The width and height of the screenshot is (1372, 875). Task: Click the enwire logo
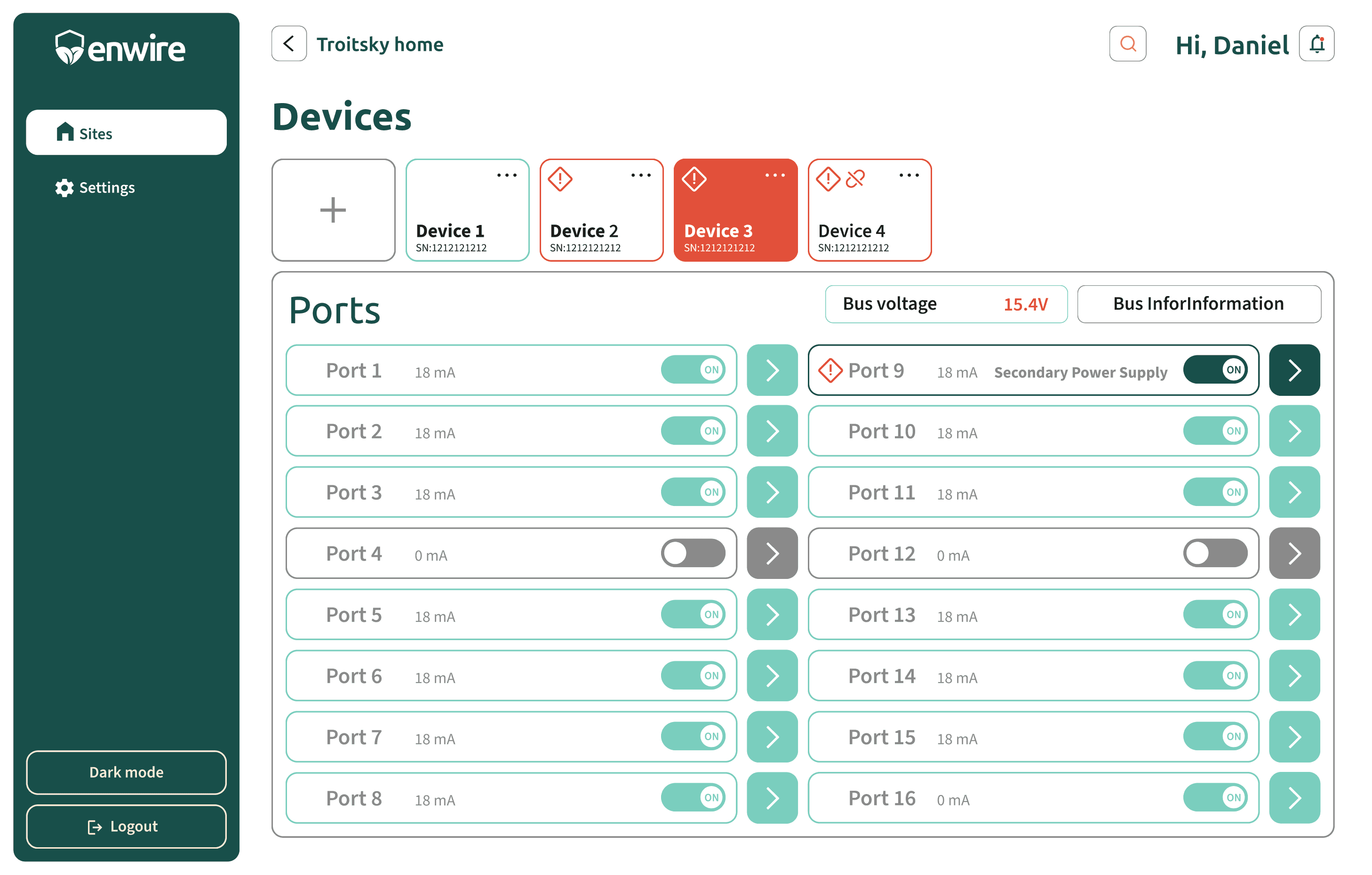(120, 48)
